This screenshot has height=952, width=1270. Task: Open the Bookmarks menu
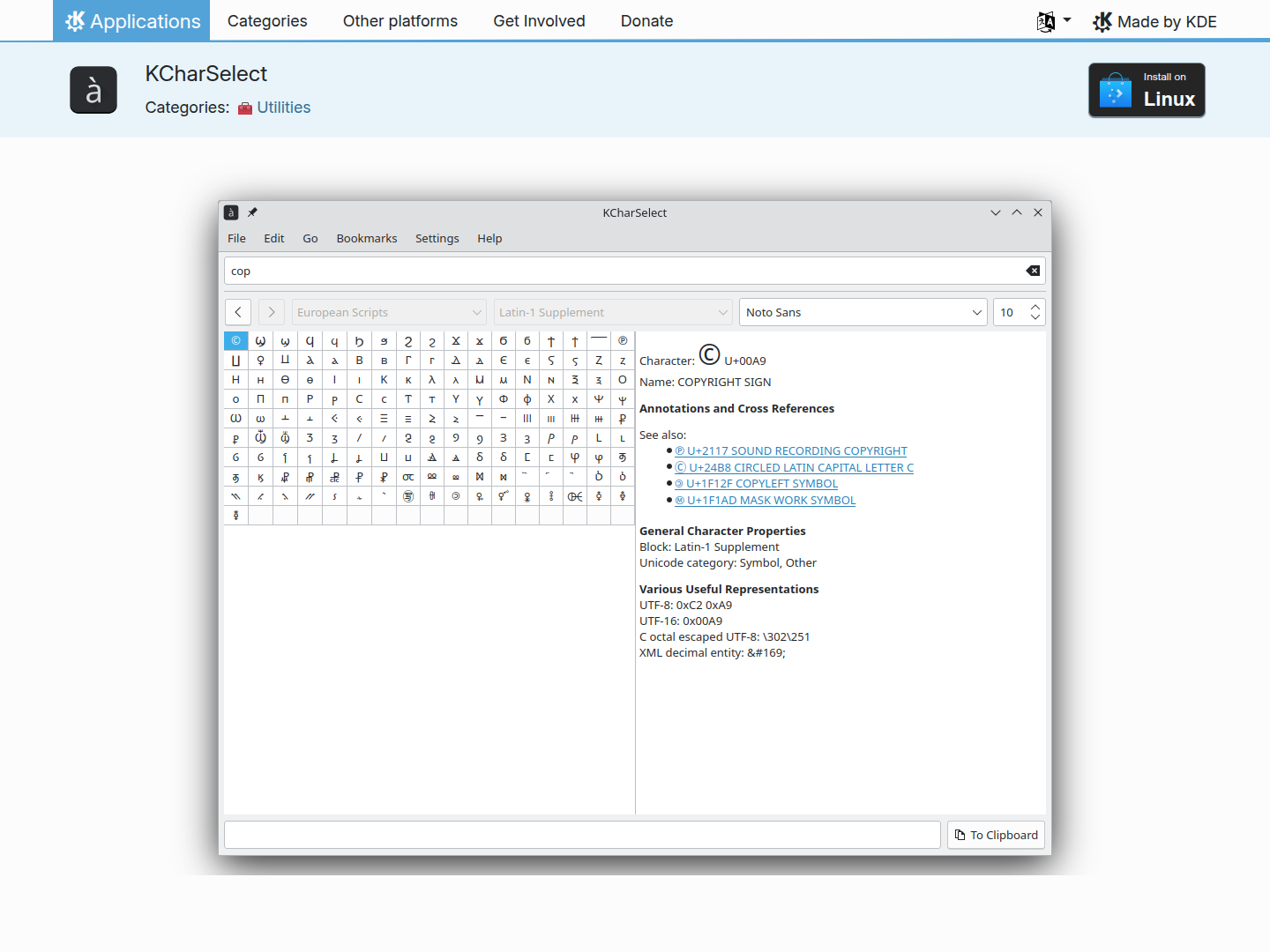367,238
